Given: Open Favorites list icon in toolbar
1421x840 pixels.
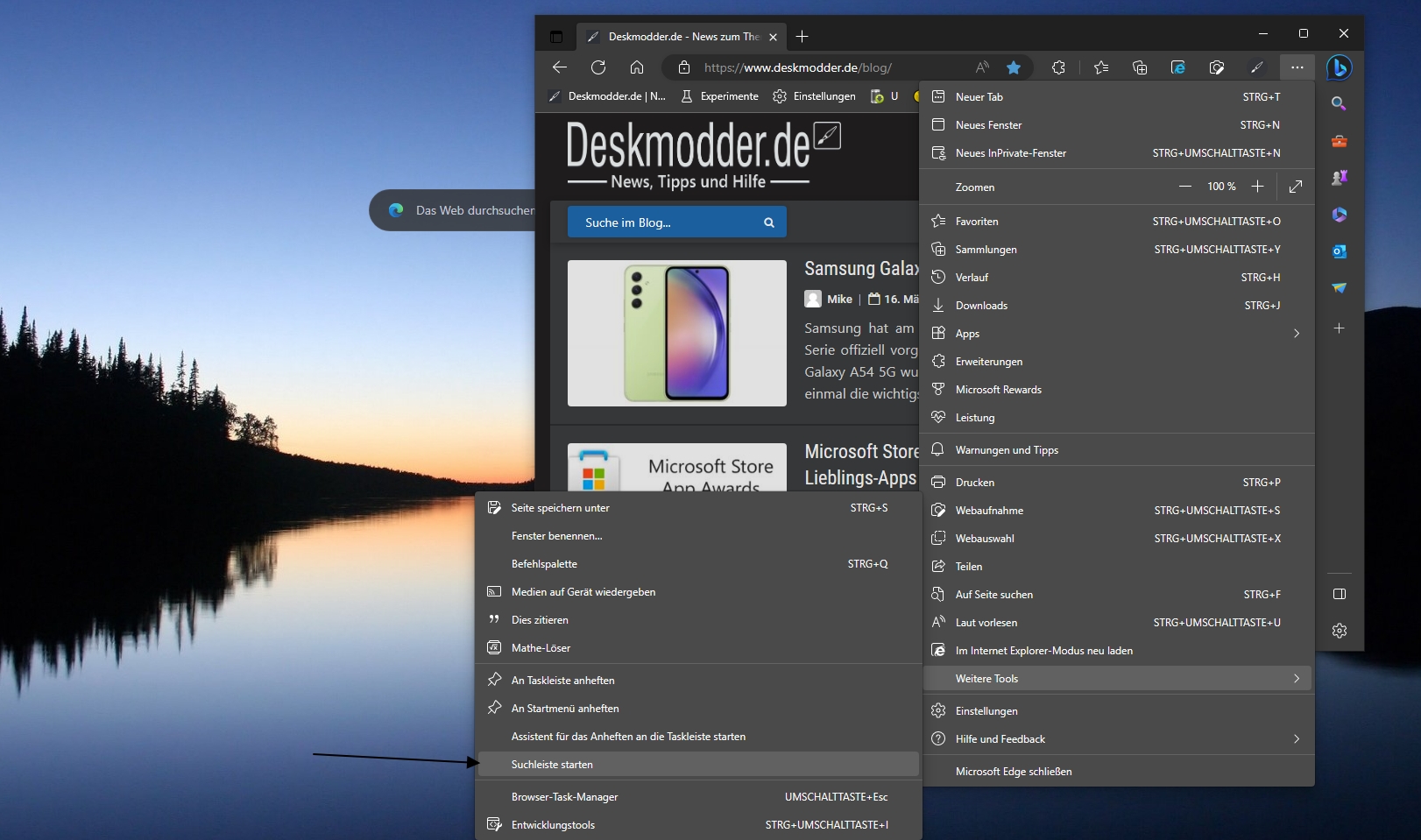Looking at the screenshot, I should (x=1101, y=67).
